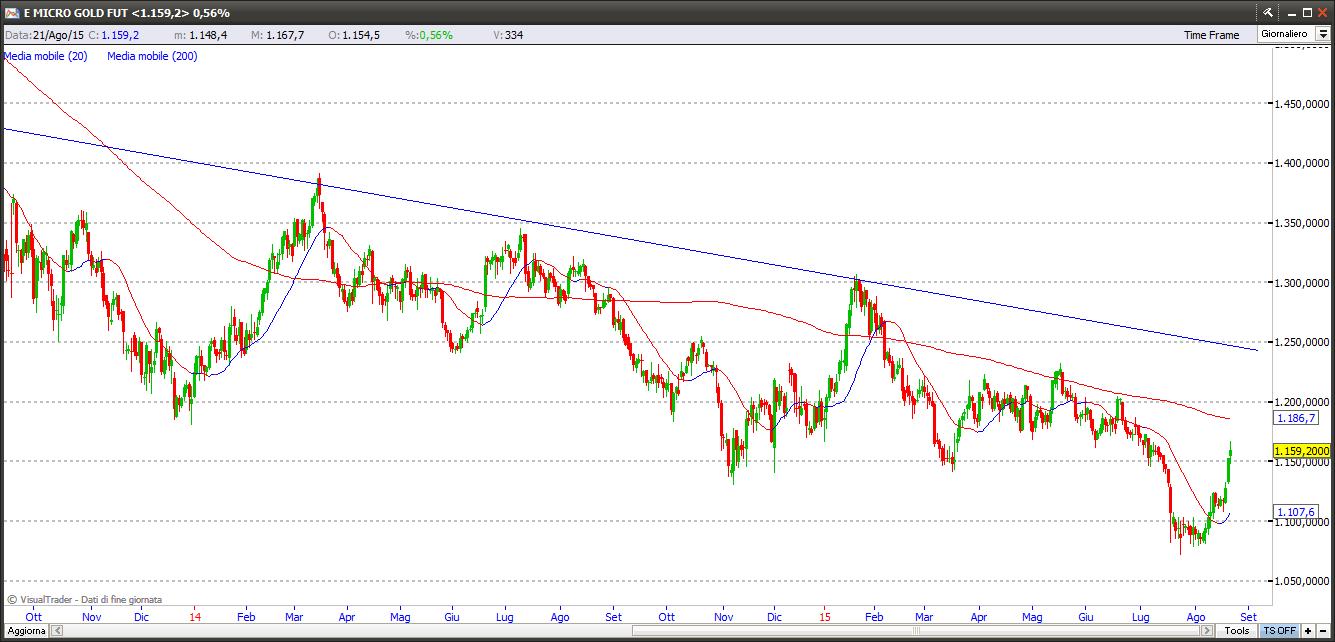This screenshot has height=642, width=1335.
Task: Click the right arrow of the horizontal scrollbar
Action: (1208, 630)
